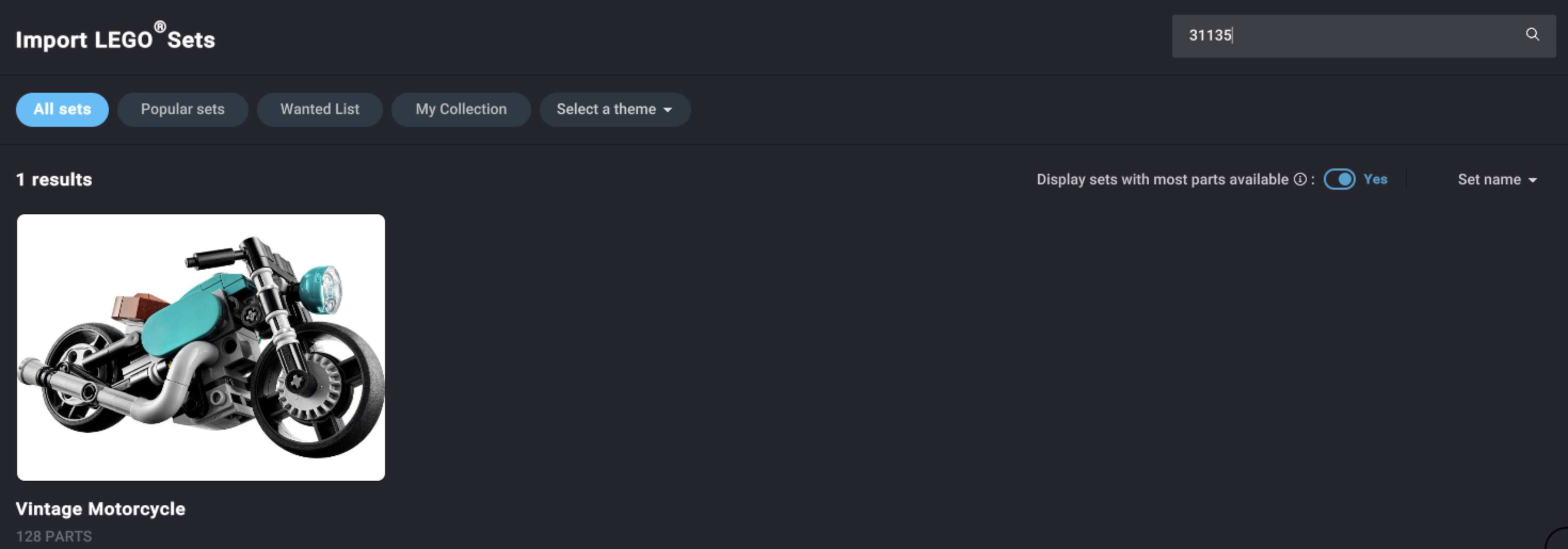This screenshot has height=549, width=1568.
Task: Click the search magnifier icon
Action: coord(1532,35)
